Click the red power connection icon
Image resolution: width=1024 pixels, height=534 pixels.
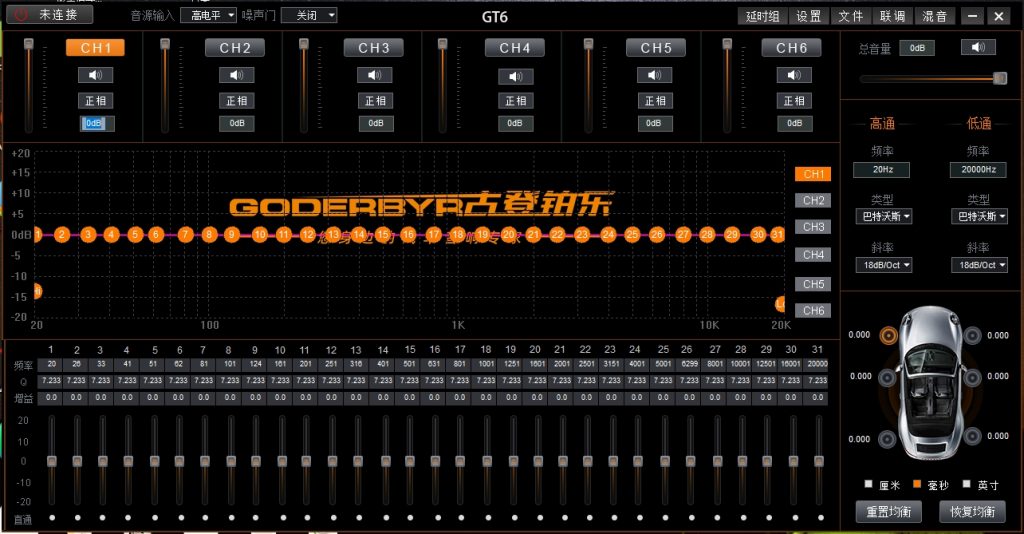pyautogui.click(x=21, y=14)
